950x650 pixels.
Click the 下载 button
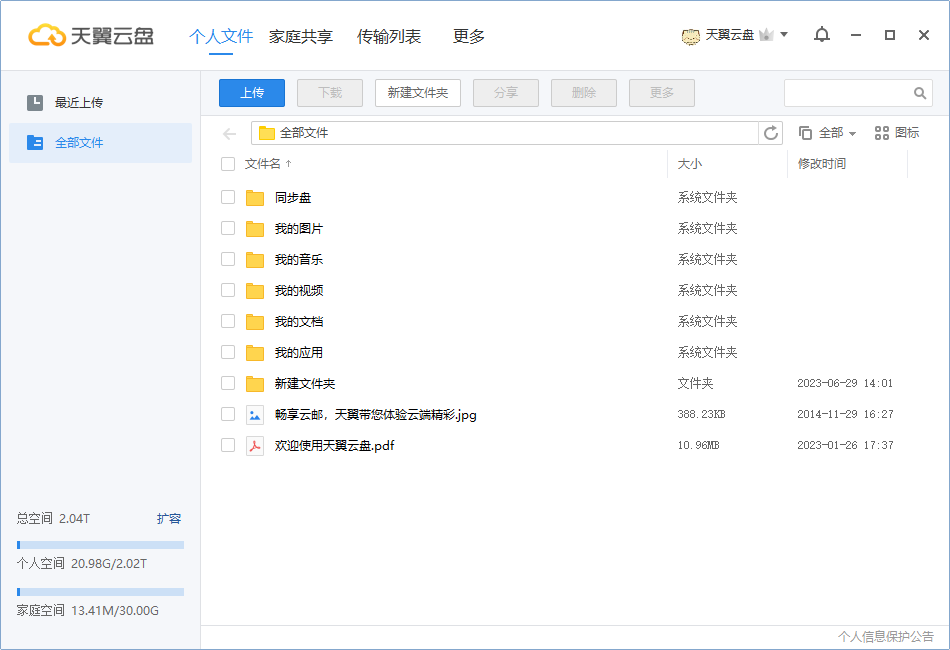pos(330,93)
